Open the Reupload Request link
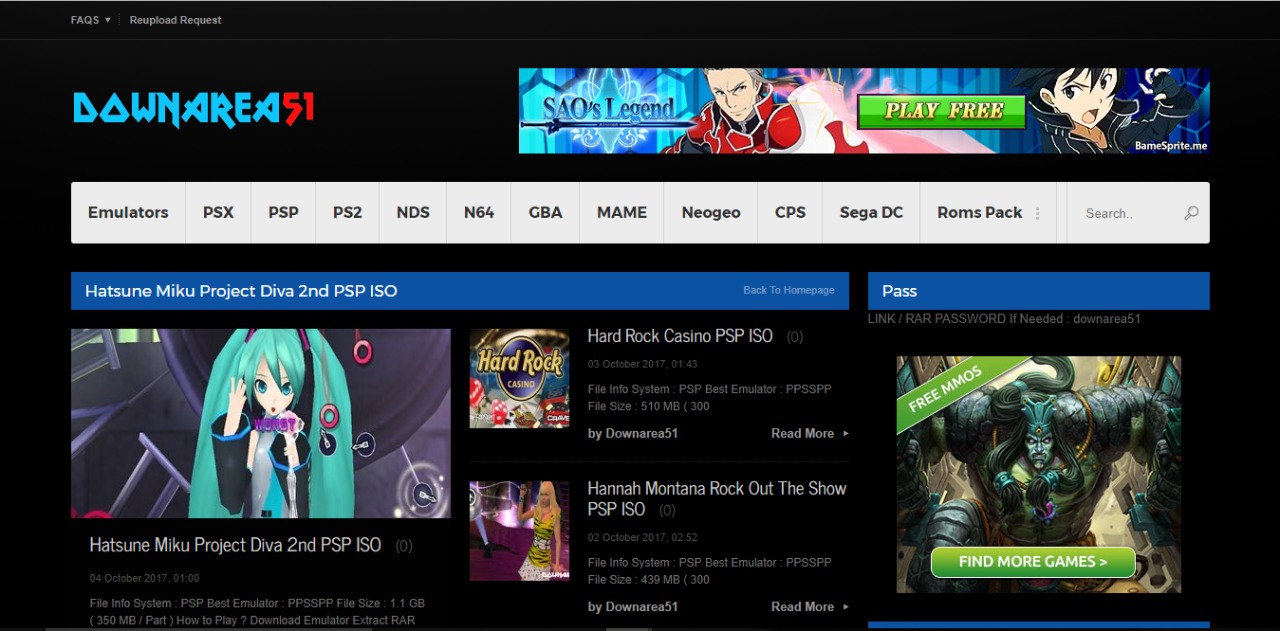The image size is (1280, 631). (176, 20)
